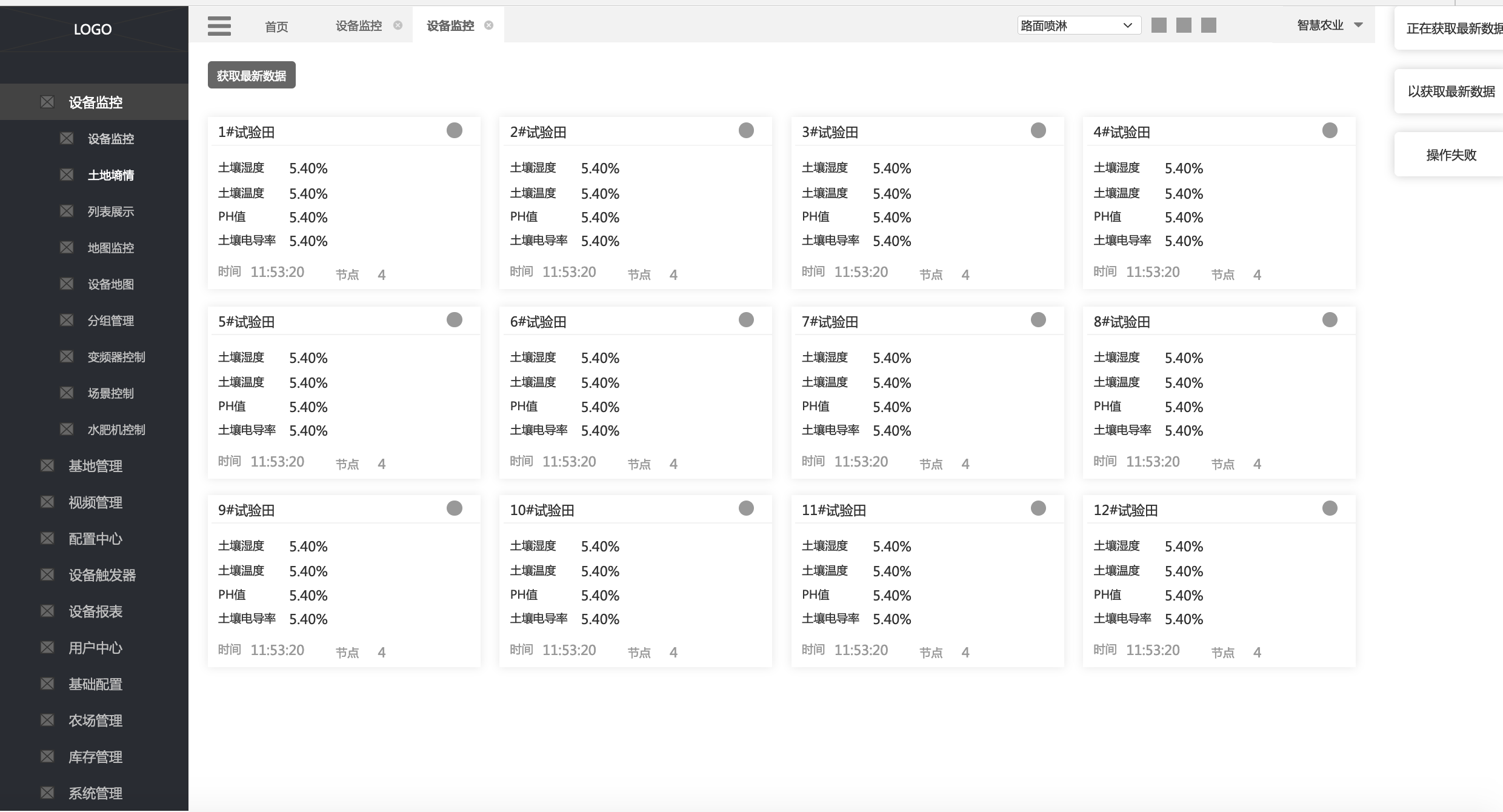Click the icon beside 设备监控 parent menu
Image resolution: width=1503 pixels, height=812 pixels.
[x=47, y=102]
